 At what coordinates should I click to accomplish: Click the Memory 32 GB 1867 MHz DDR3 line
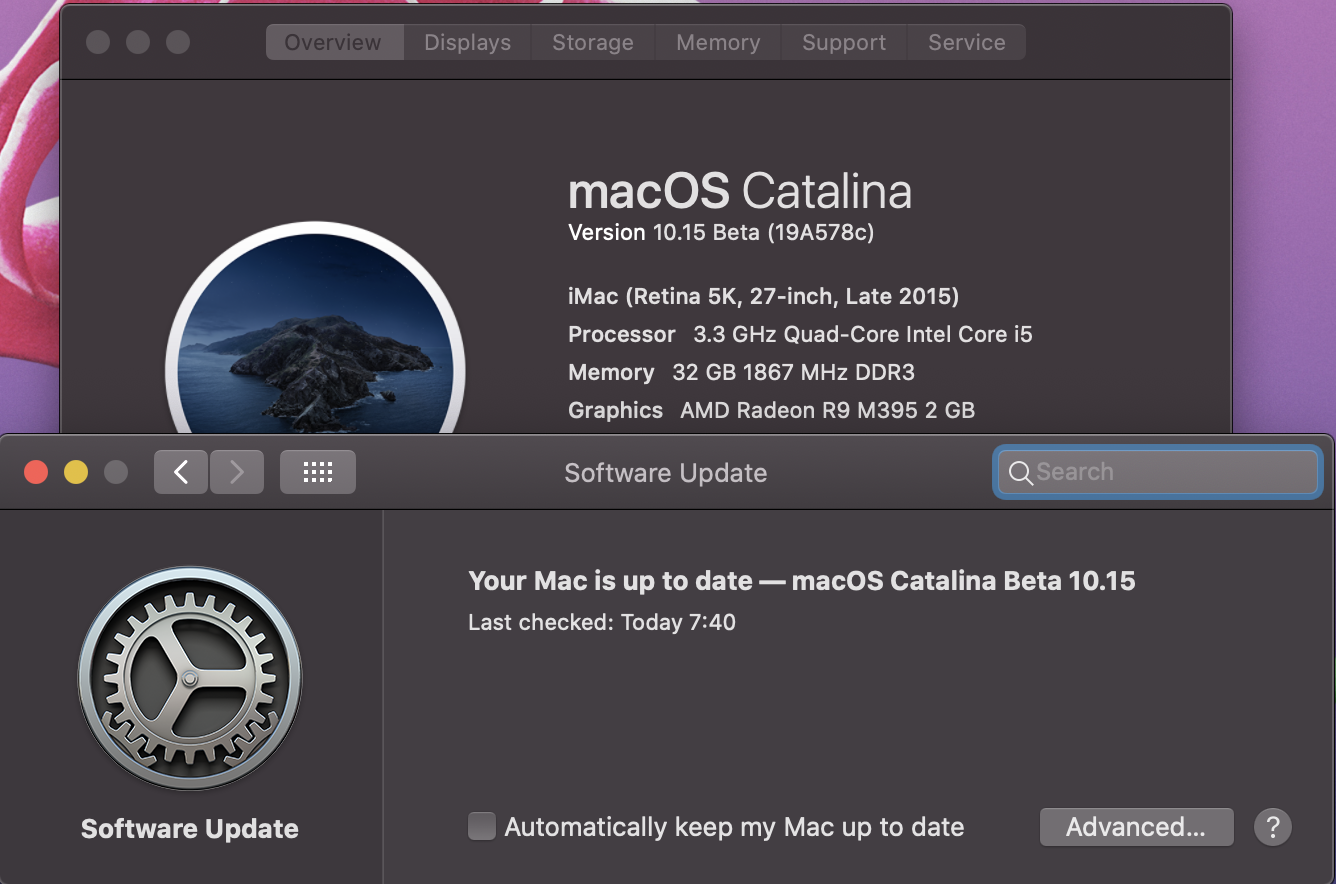(x=741, y=372)
